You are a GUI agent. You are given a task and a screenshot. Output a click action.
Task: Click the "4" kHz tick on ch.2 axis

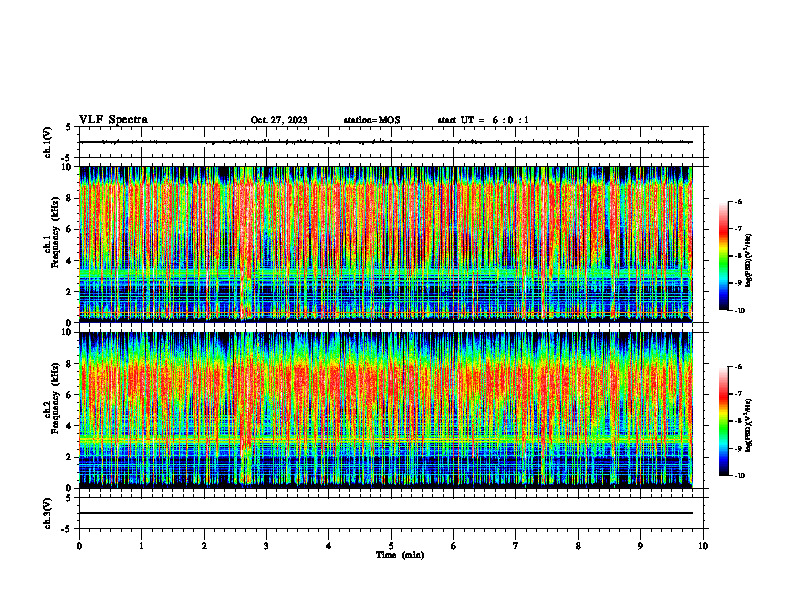[70, 426]
